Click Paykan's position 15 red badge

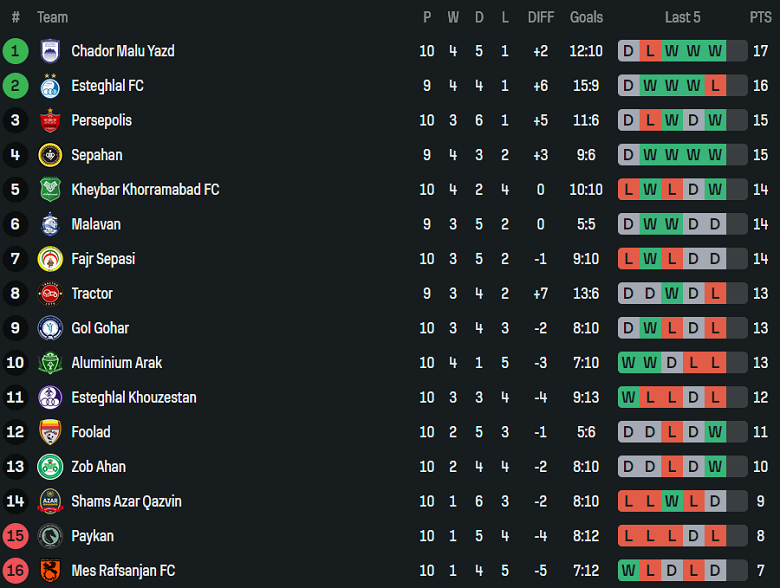click(x=15, y=536)
